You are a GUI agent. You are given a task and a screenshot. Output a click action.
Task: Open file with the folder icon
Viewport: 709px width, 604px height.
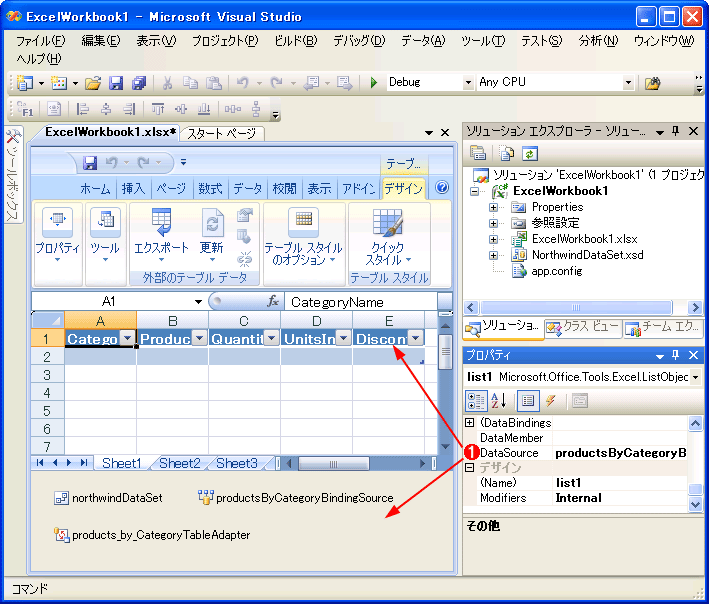coord(93,83)
